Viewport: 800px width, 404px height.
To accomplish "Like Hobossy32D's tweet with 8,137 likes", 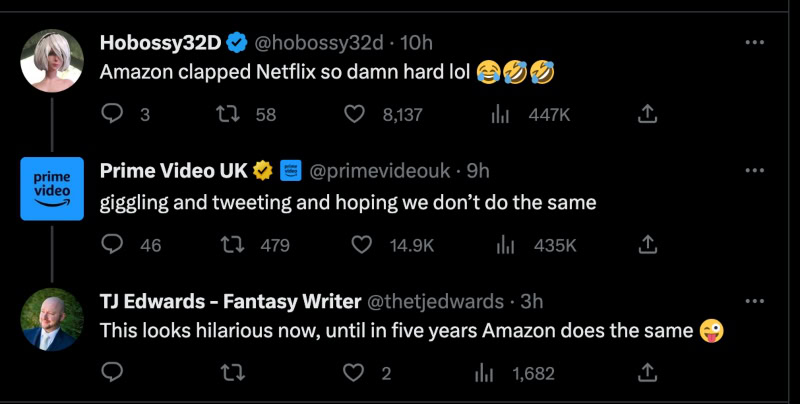I will tap(354, 114).
